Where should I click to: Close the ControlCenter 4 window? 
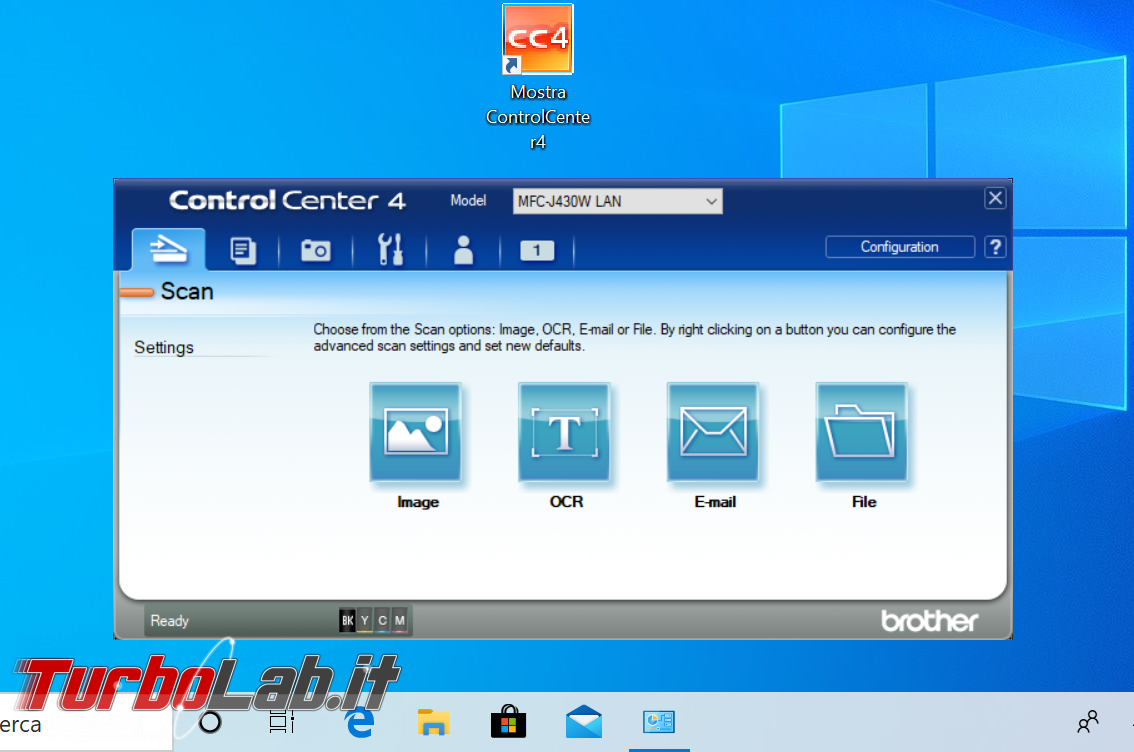995,198
